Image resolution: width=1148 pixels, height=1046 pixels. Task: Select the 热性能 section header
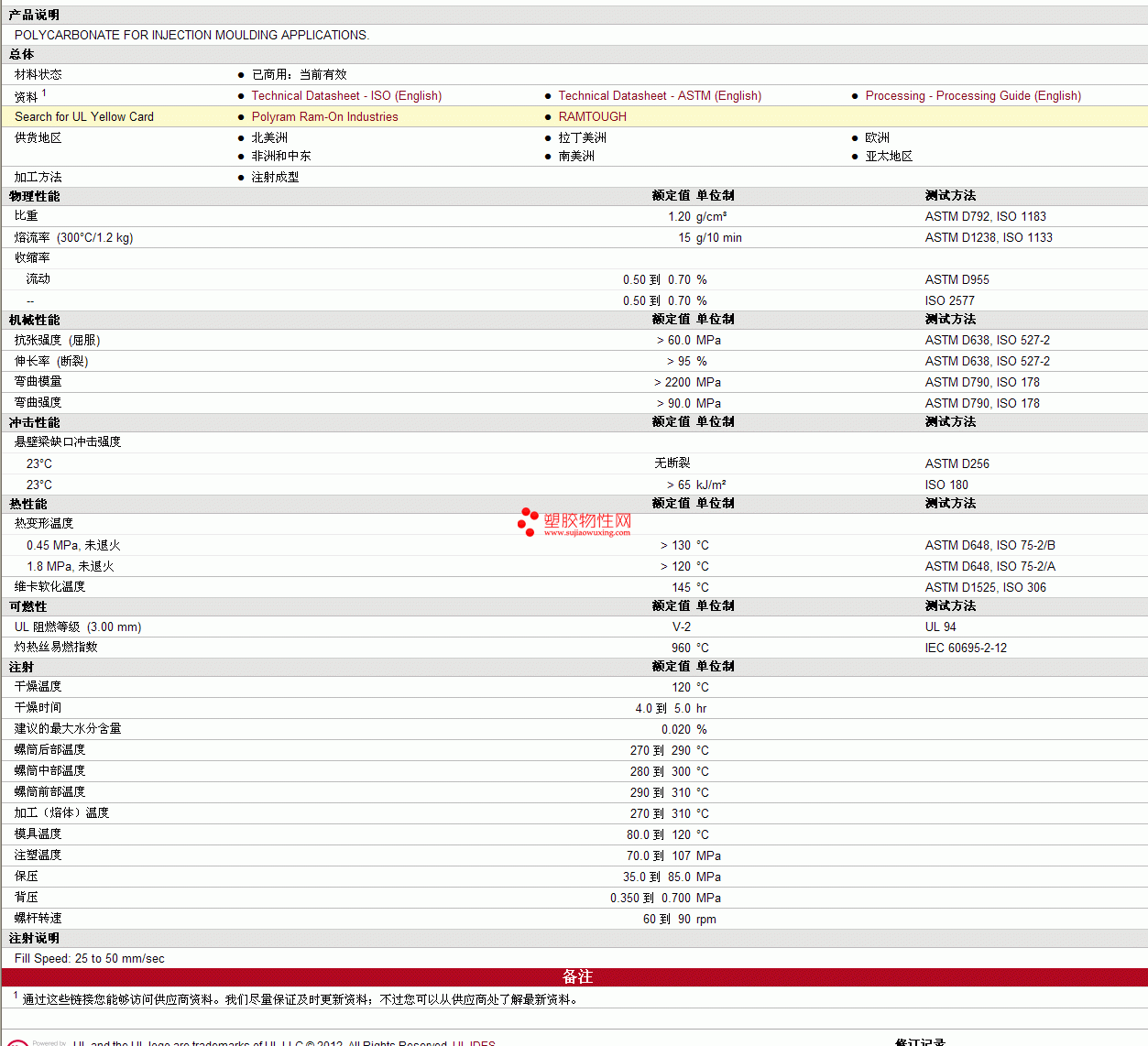(27, 504)
